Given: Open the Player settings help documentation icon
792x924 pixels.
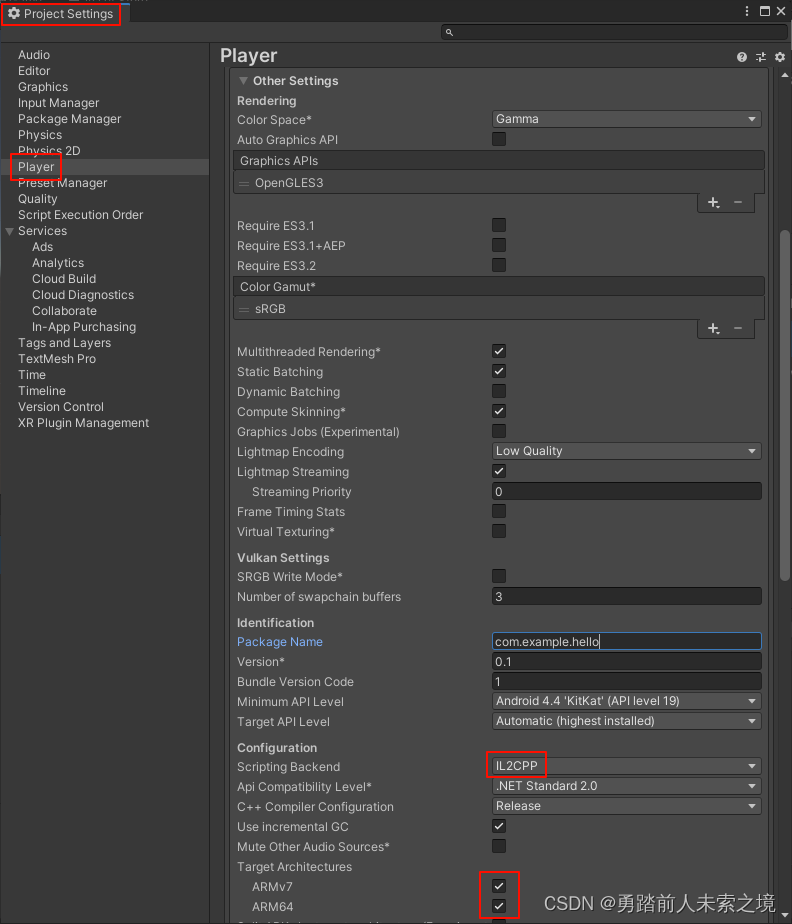Looking at the screenshot, I should (740, 57).
